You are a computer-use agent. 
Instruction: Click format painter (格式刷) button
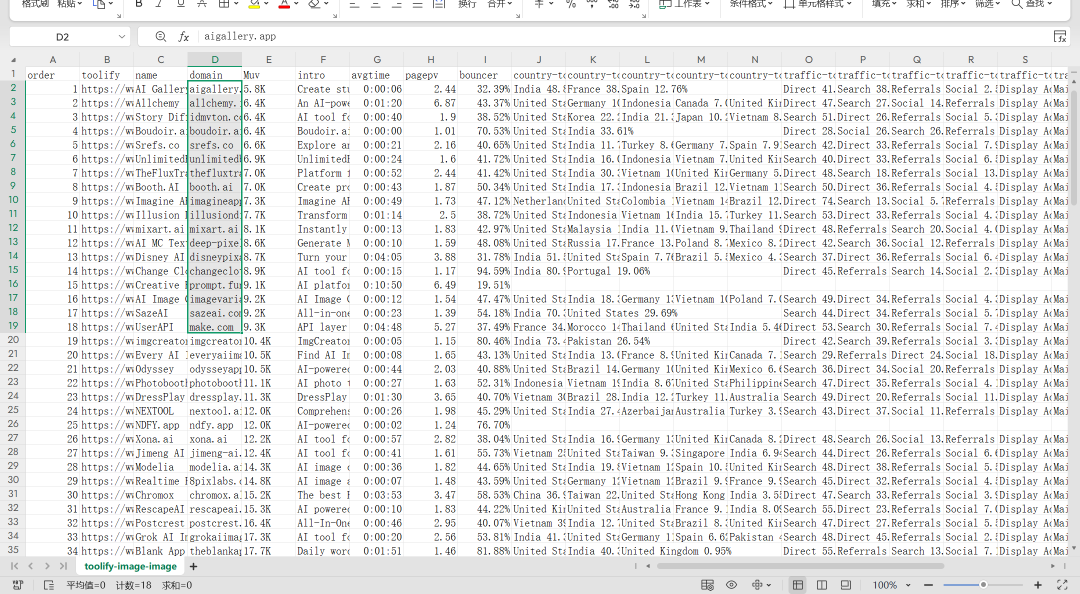(x=35, y=4)
